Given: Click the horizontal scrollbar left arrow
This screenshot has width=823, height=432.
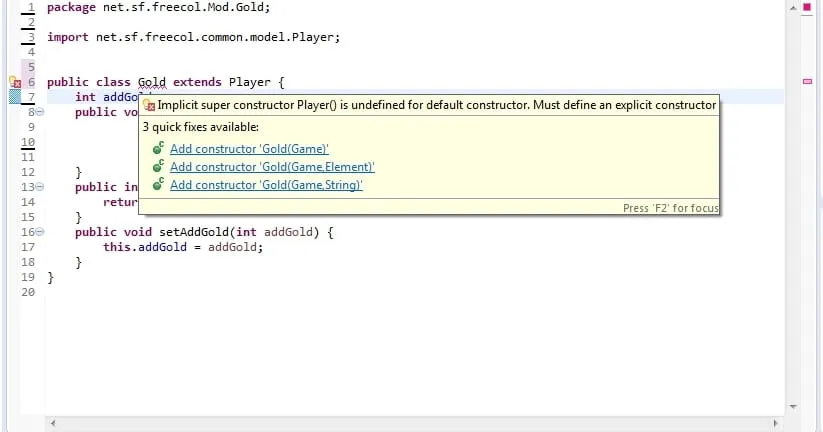Looking at the screenshot, I should [x=52, y=423].
